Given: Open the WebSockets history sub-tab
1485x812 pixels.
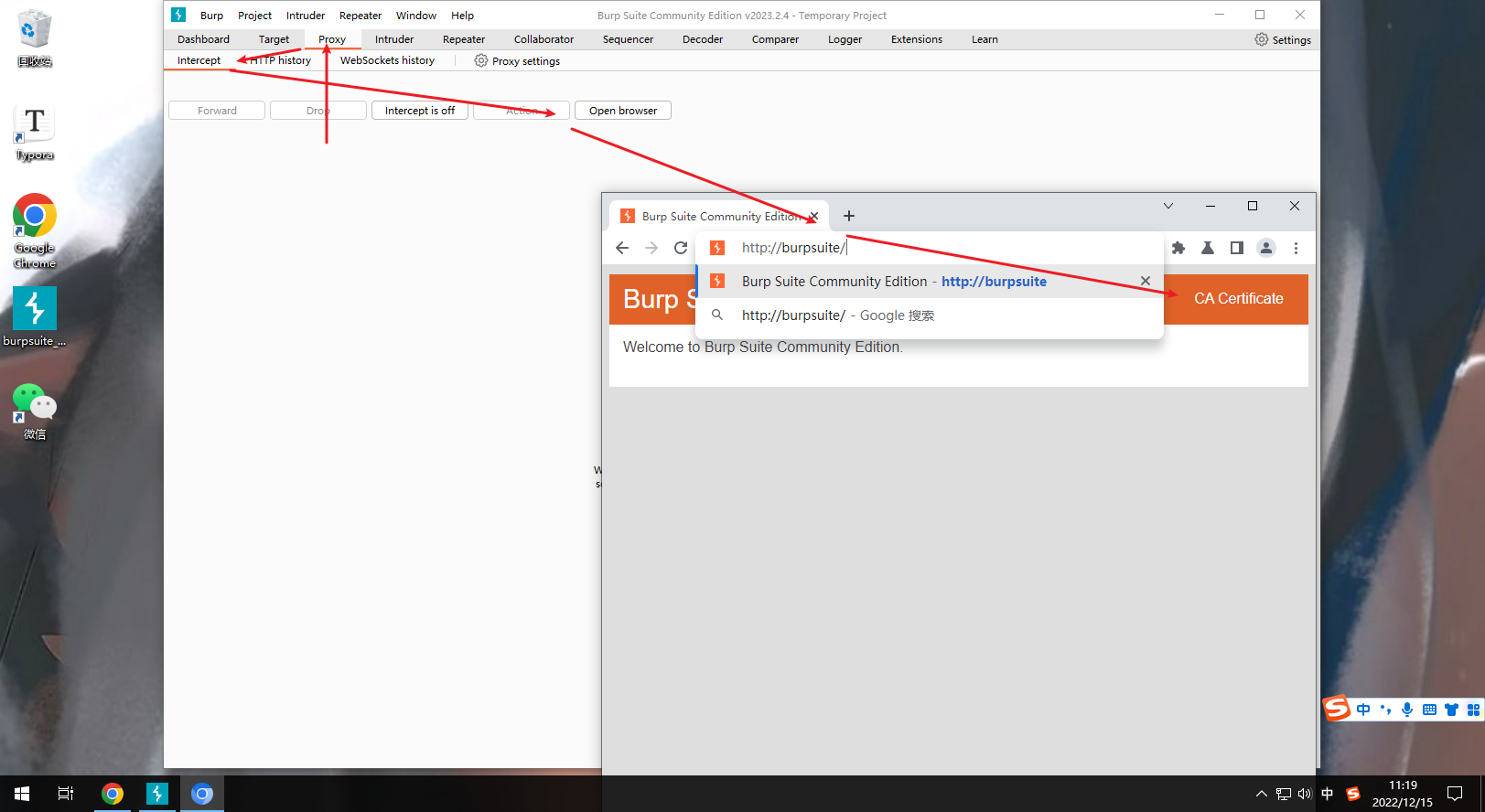Looking at the screenshot, I should [387, 60].
